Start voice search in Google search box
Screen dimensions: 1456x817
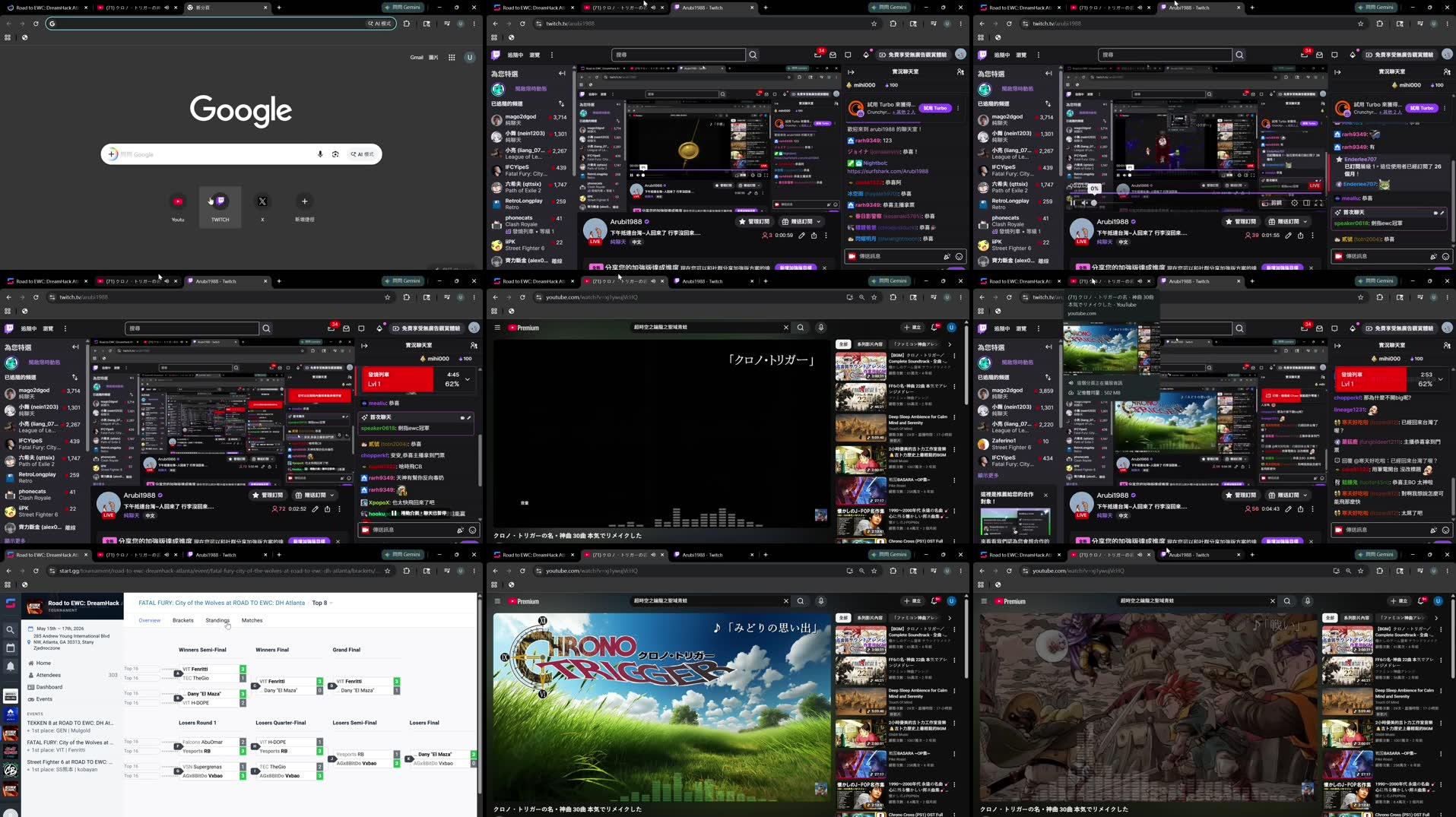pos(320,154)
